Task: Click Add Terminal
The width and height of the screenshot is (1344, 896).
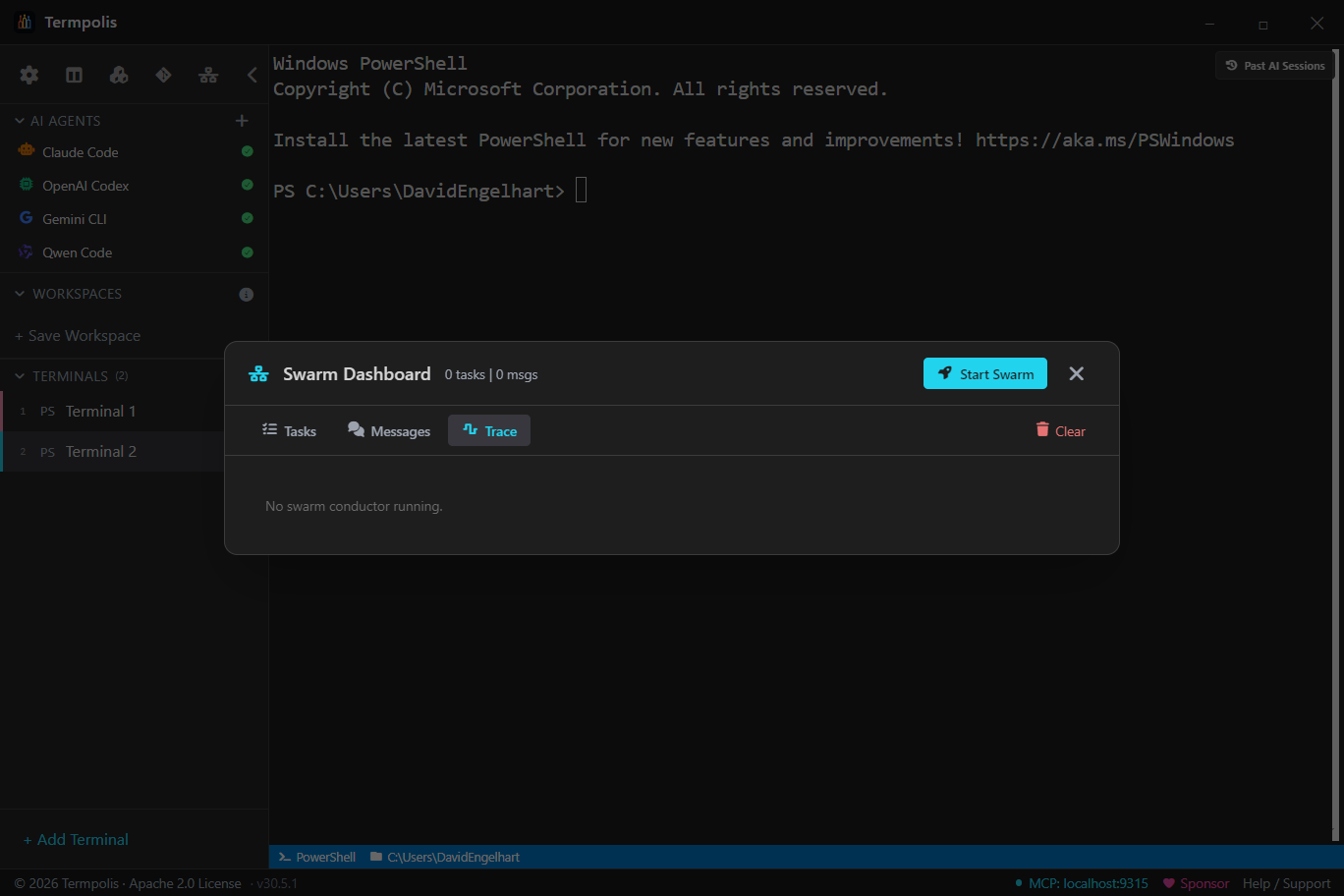Action: (x=76, y=839)
